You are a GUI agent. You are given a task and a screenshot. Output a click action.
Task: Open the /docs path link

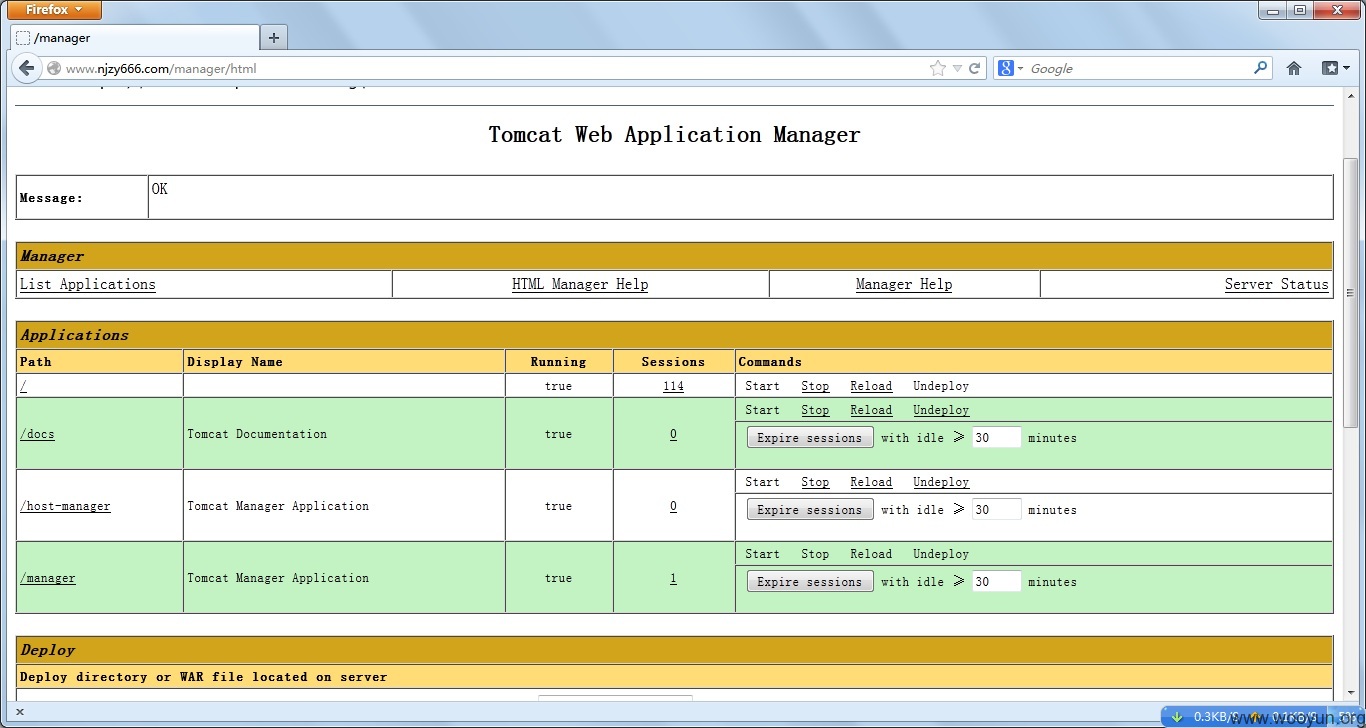point(38,434)
